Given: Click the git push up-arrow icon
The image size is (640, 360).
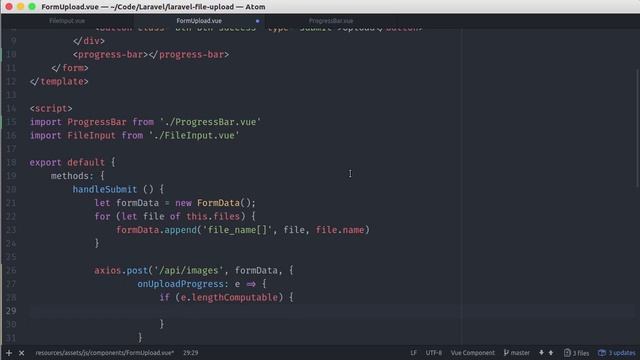Looking at the screenshot, I should click(551, 353).
